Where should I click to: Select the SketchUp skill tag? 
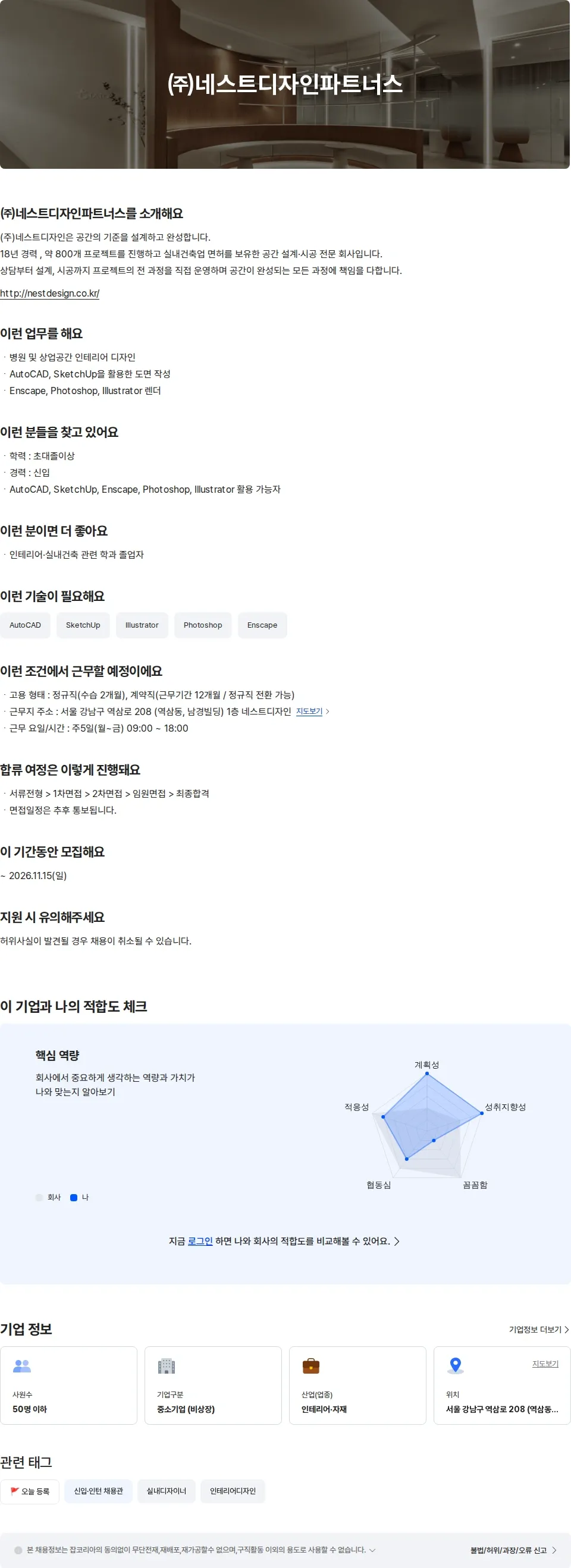83,625
